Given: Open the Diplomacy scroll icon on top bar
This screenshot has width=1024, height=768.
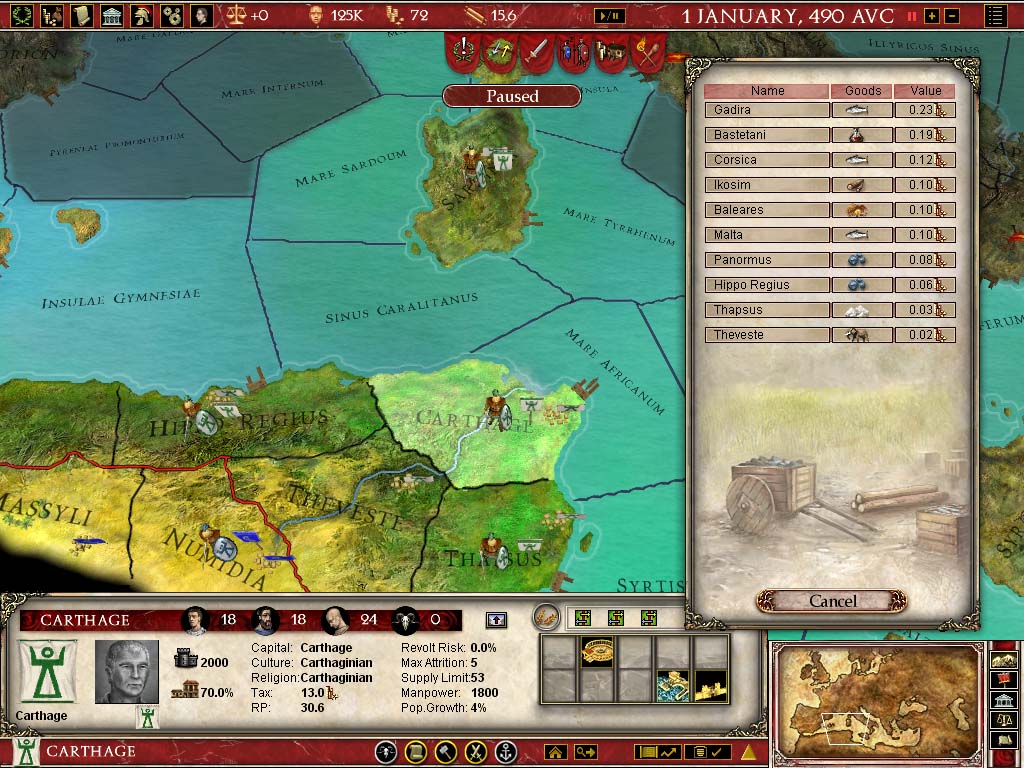Looking at the screenshot, I should [81, 16].
